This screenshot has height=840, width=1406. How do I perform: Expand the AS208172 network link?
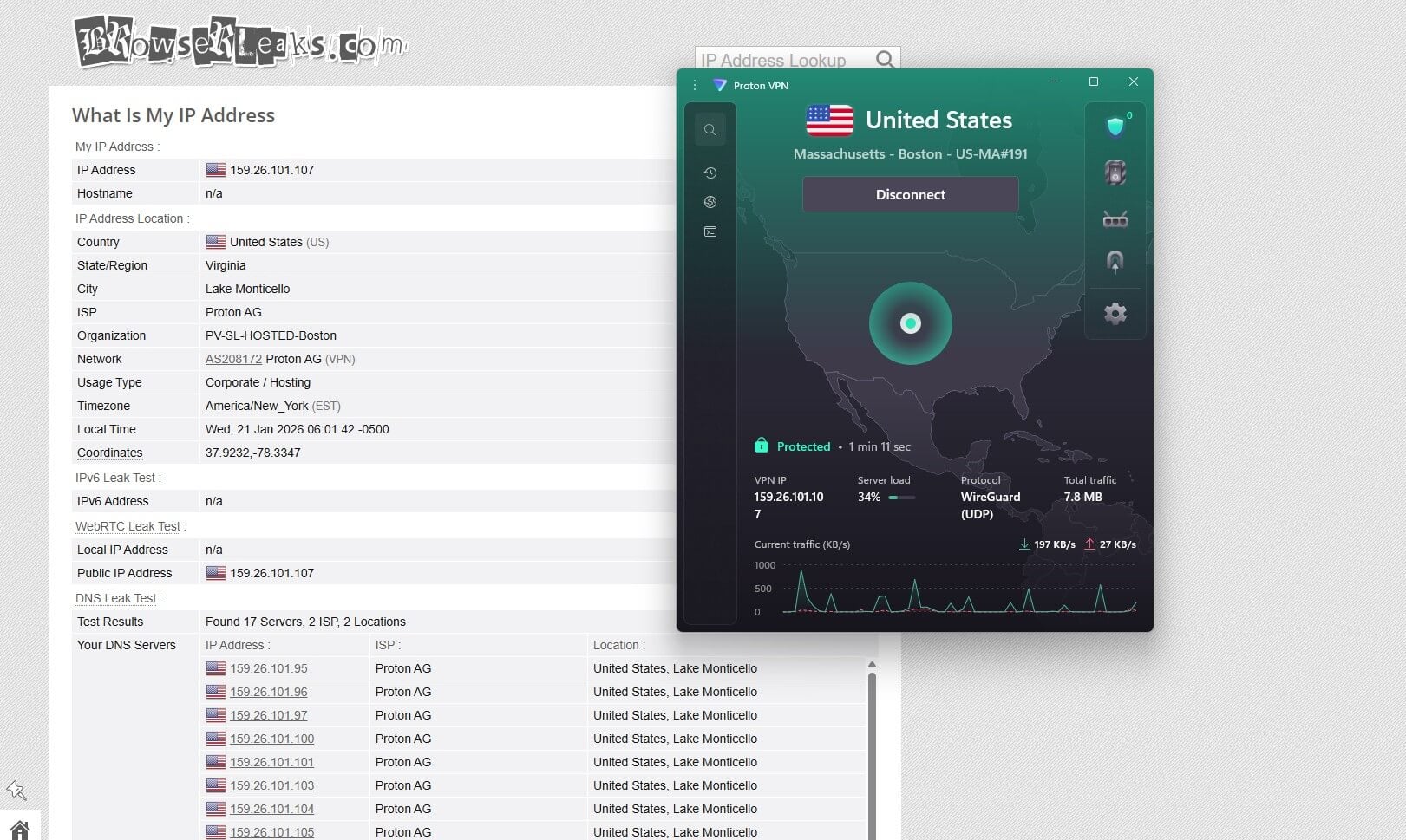click(x=232, y=358)
